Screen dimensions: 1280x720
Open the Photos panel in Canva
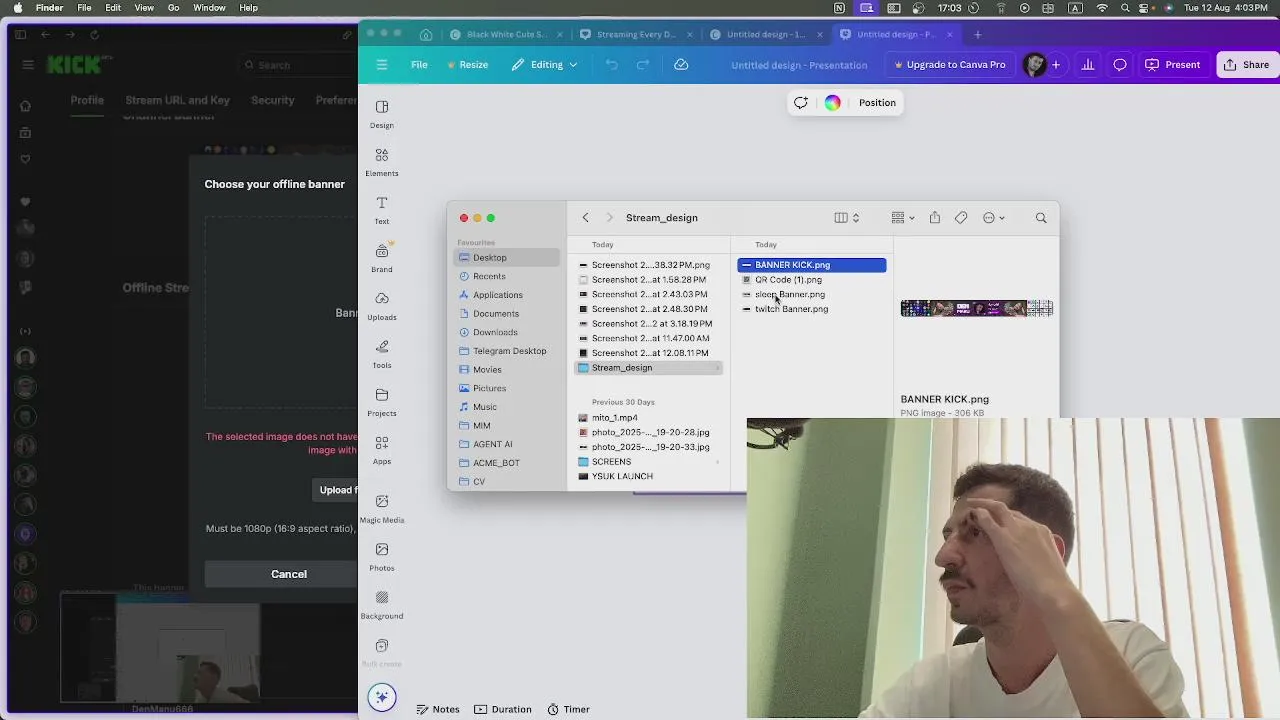pyautogui.click(x=381, y=556)
